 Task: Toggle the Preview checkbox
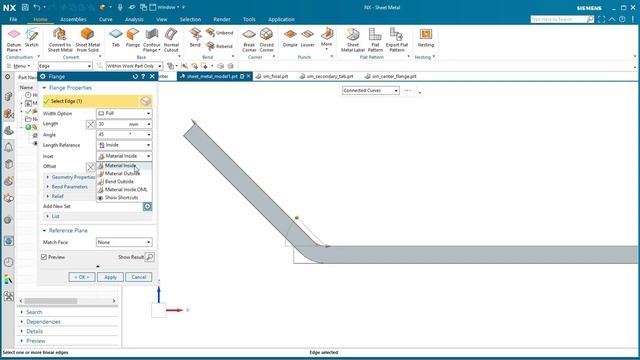[x=44, y=257]
